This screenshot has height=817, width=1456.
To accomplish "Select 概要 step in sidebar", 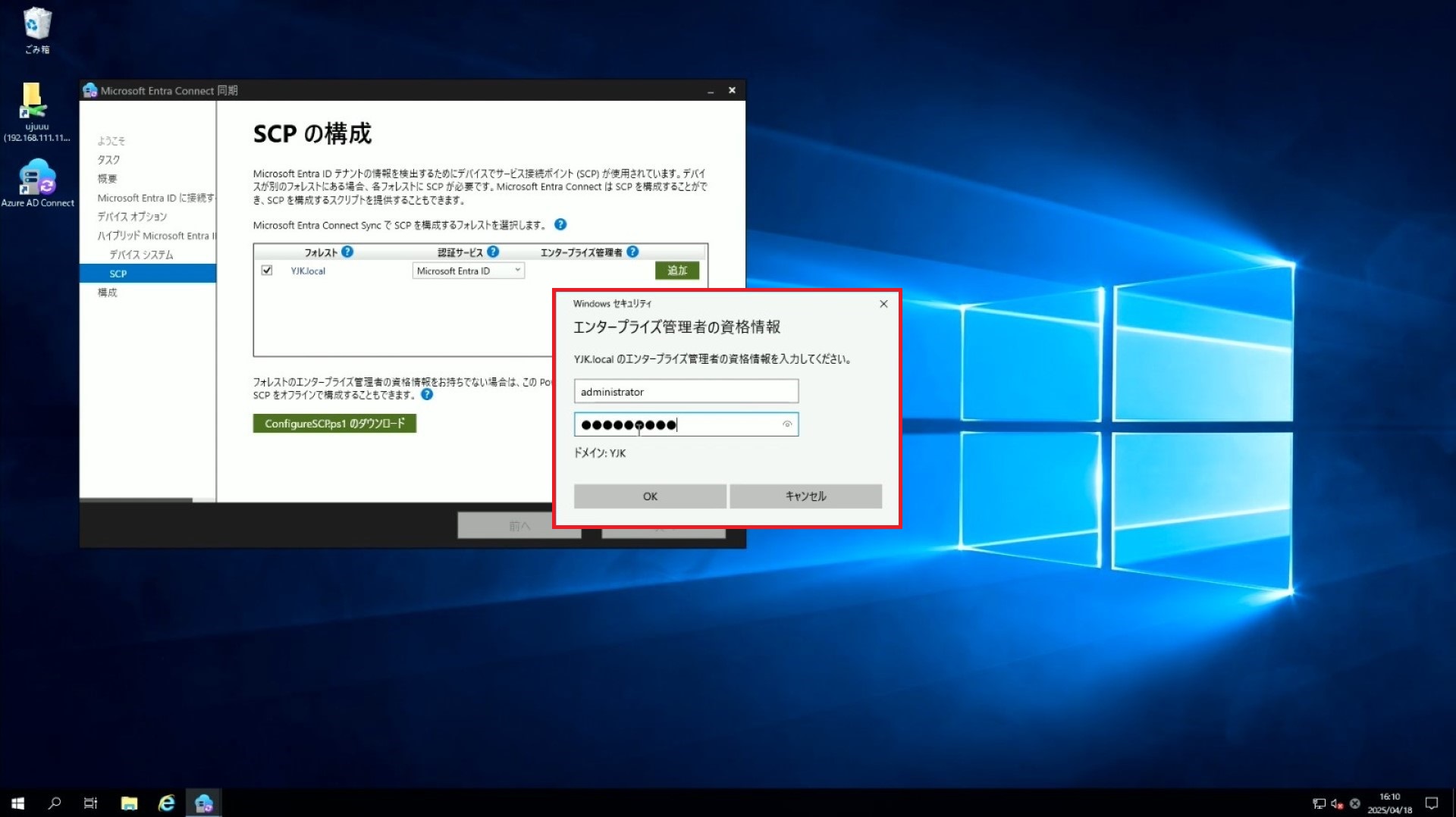I will 107,179.
